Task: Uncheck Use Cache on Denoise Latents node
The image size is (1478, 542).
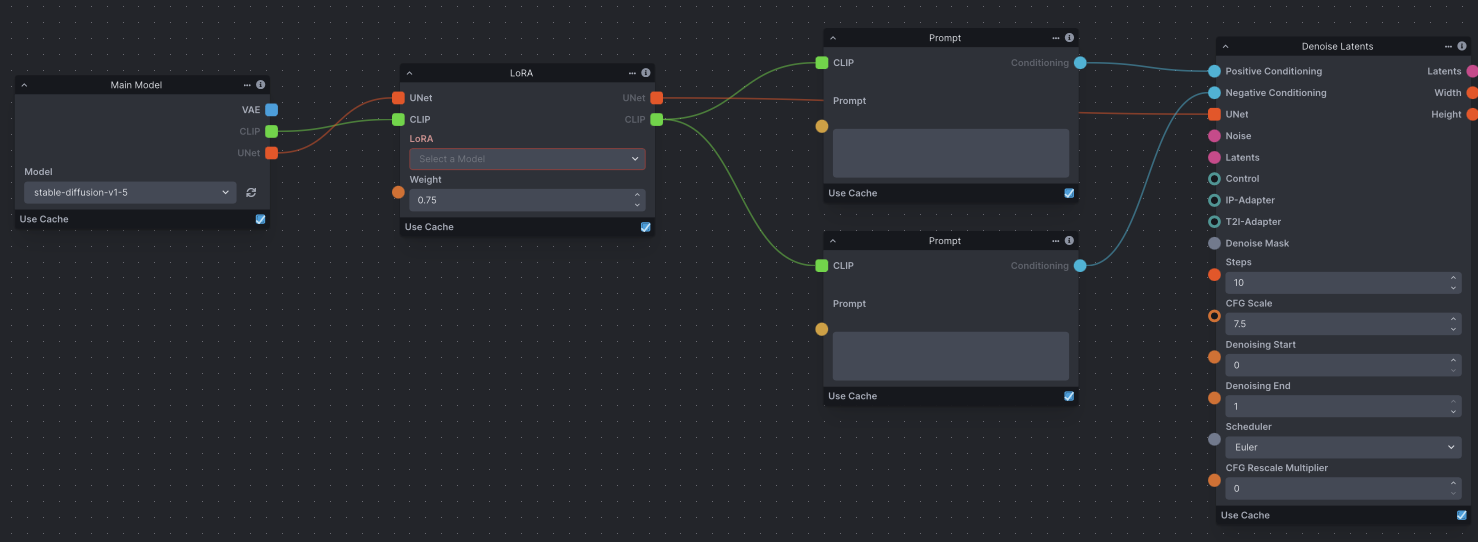Action: point(1462,515)
